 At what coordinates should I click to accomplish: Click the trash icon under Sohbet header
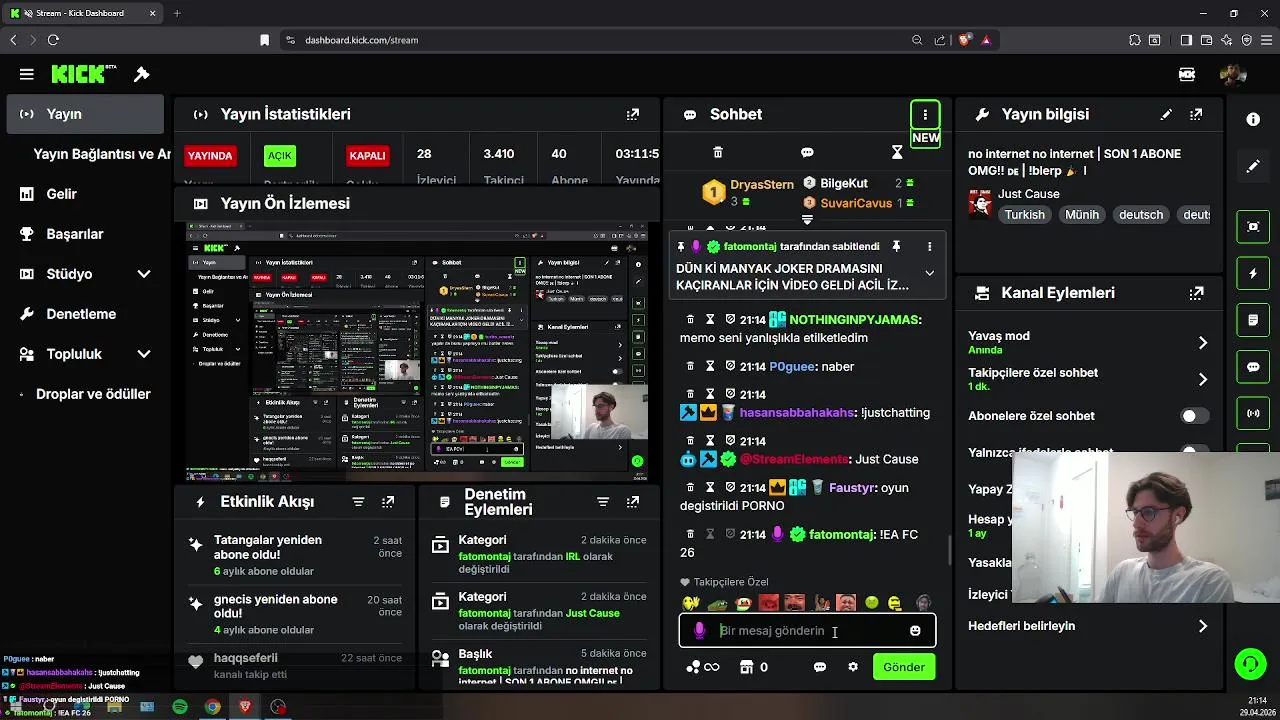pos(717,152)
